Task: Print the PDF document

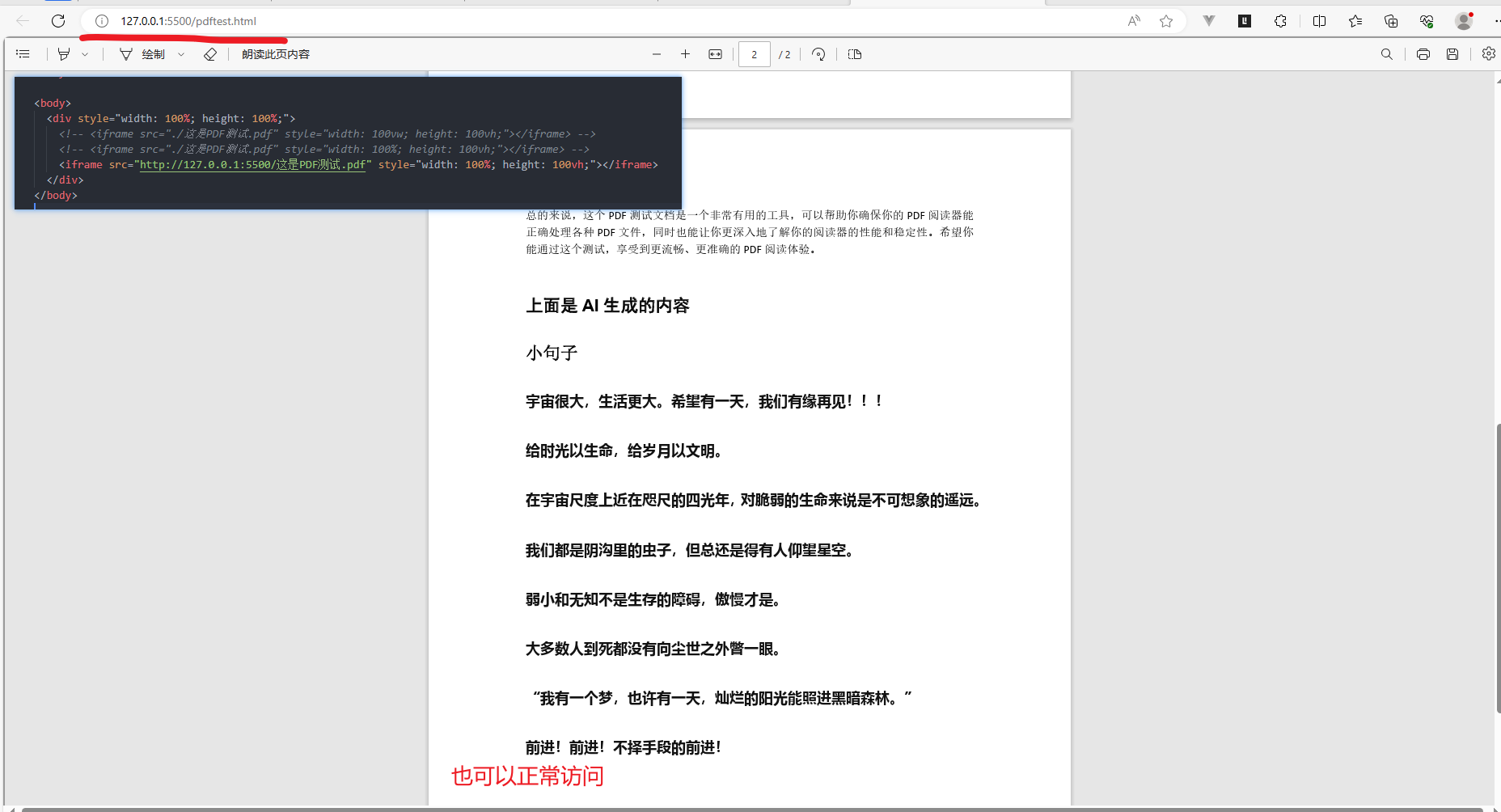Action: point(1423,54)
